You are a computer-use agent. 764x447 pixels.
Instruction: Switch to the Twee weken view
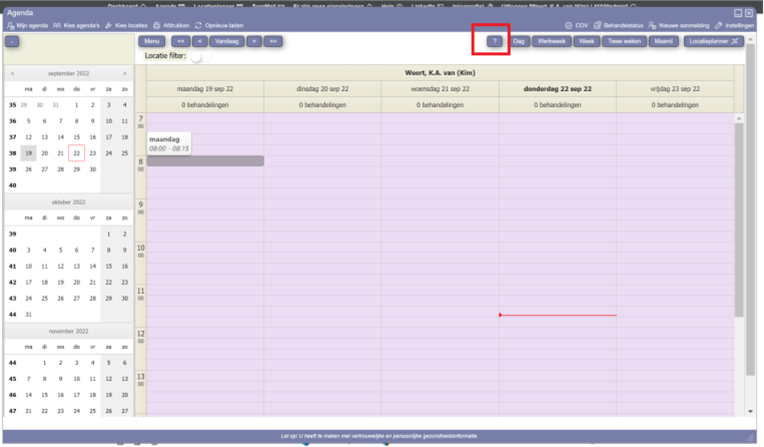624,41
